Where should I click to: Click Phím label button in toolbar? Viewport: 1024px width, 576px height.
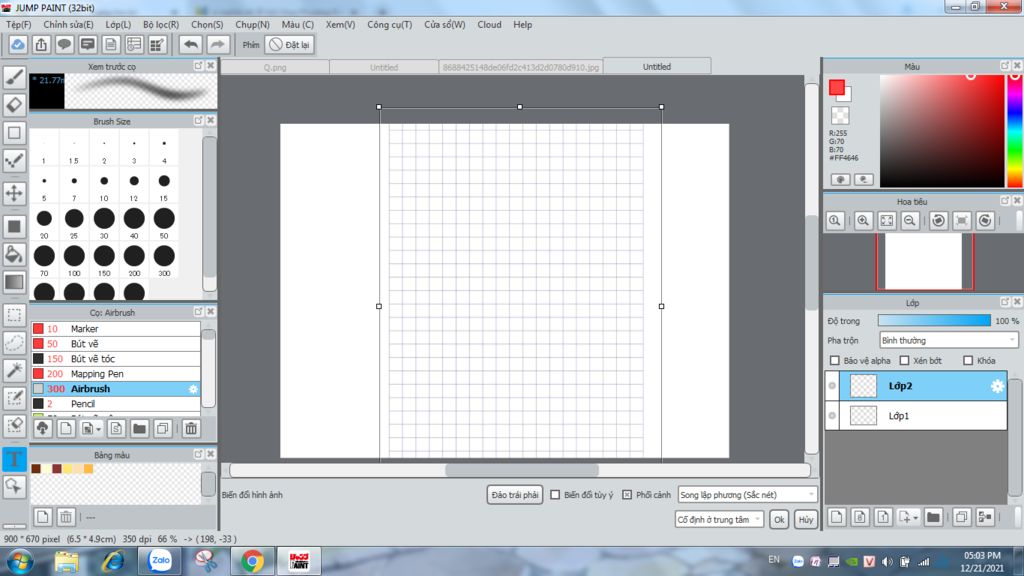click(251, 44)
